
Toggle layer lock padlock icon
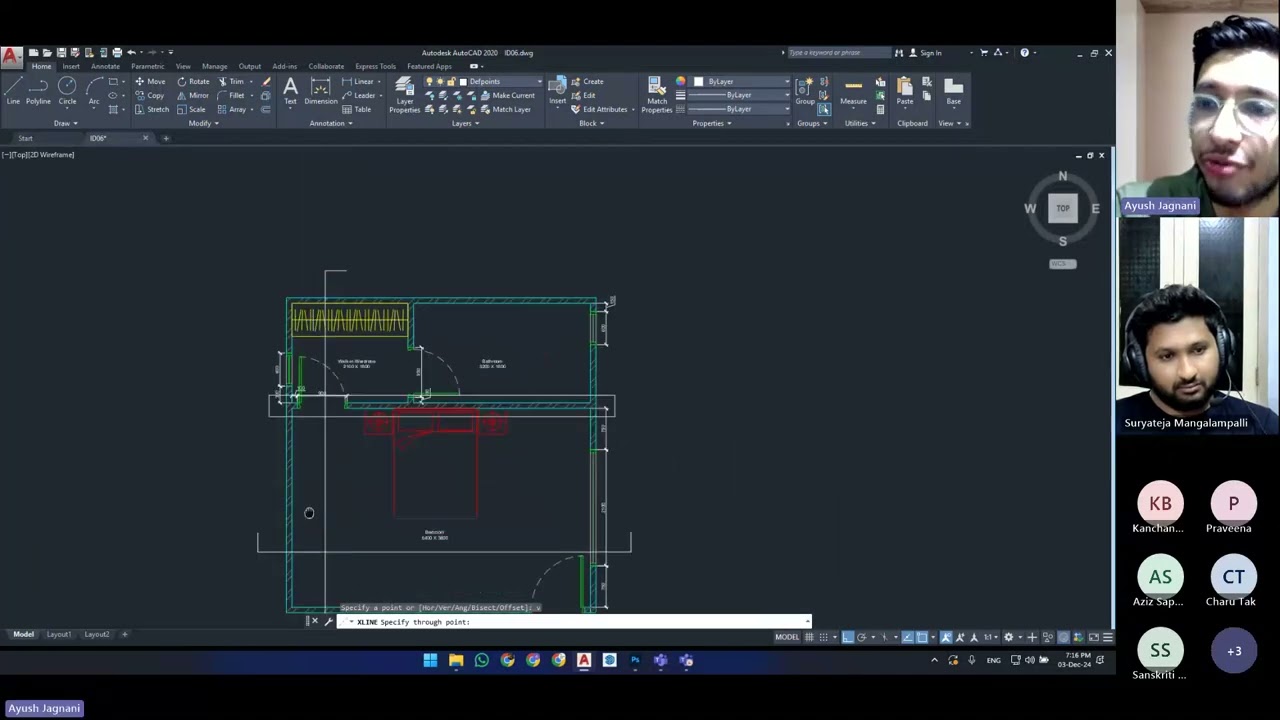click(x=452, y=82)
